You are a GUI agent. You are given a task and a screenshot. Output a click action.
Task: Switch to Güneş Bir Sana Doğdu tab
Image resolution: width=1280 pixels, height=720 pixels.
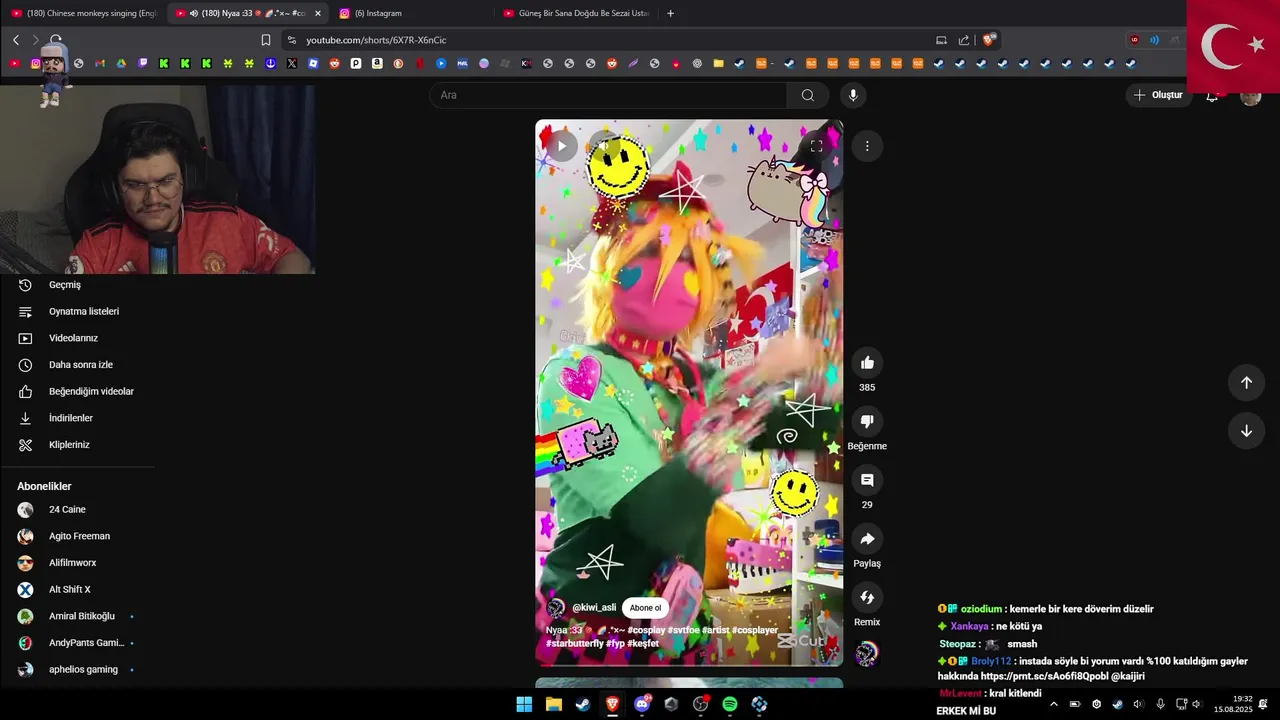(x=576, y=13)
